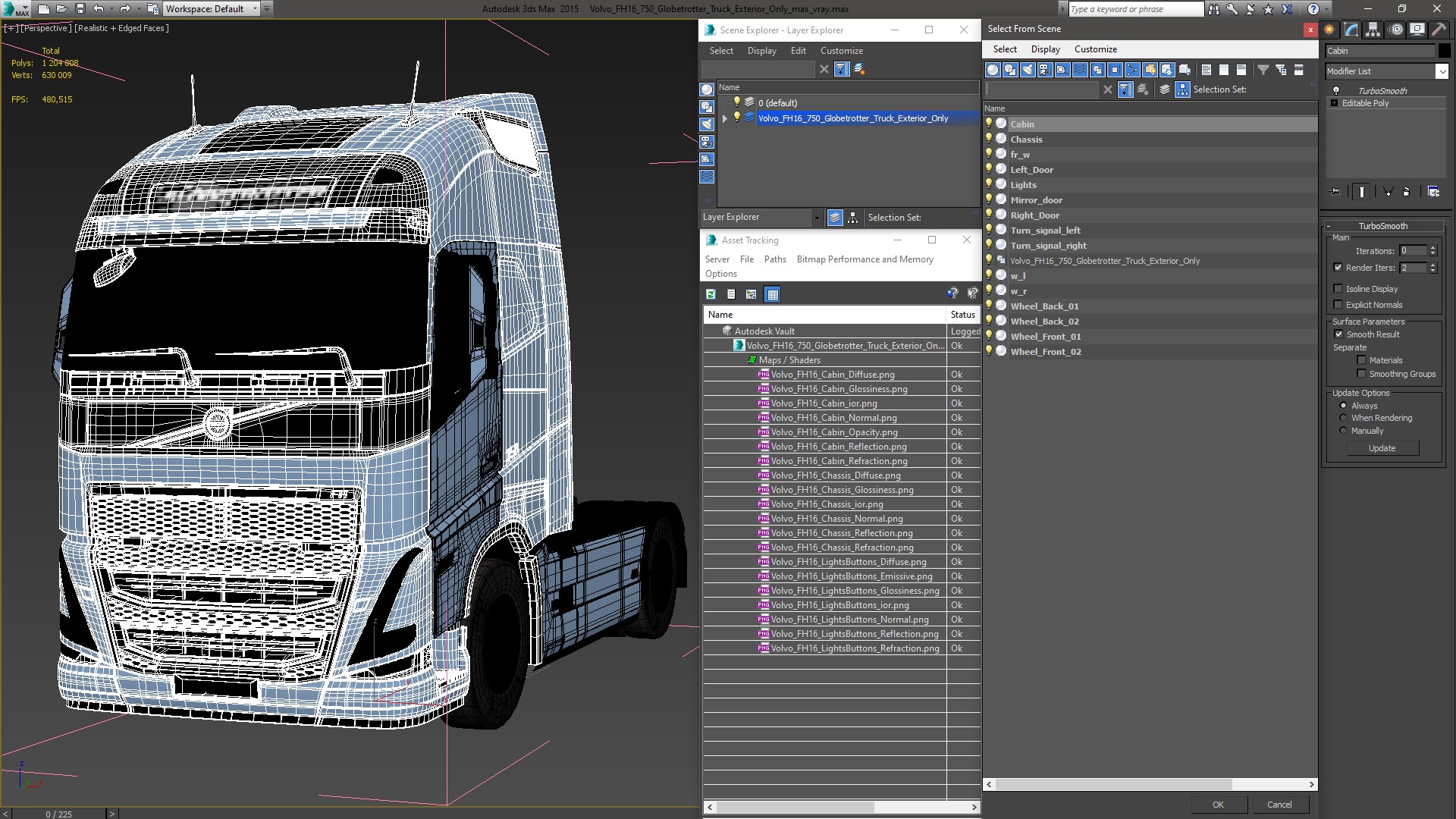The image size is (1456, 819).
Task: Collapse the TurboSmooth rollout header
Action: [x=1382, y=226]
